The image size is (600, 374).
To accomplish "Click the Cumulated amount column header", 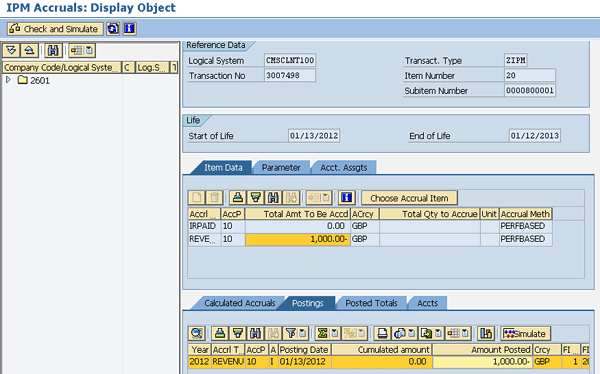I will 382,350.
